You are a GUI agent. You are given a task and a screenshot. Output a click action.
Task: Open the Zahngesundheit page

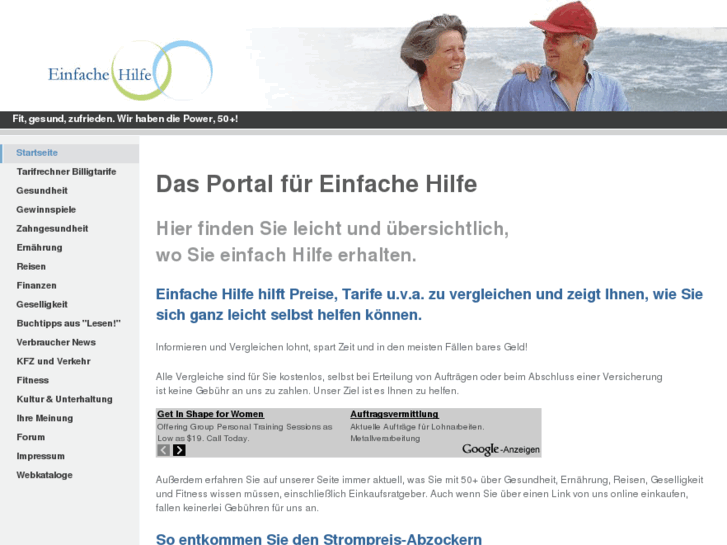(52, 229)
